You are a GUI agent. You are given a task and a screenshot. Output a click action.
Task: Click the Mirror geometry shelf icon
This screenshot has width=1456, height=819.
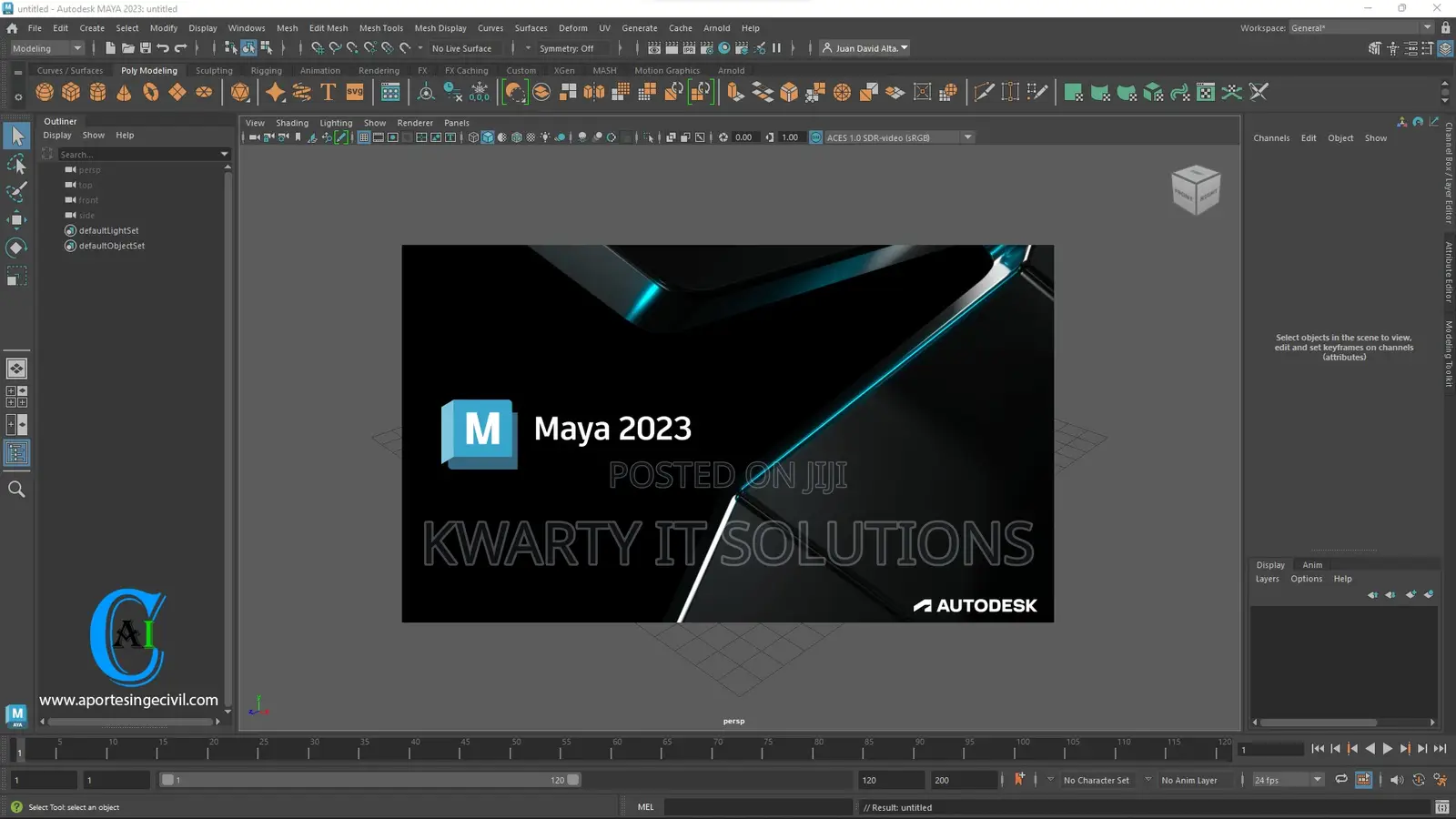594,92
